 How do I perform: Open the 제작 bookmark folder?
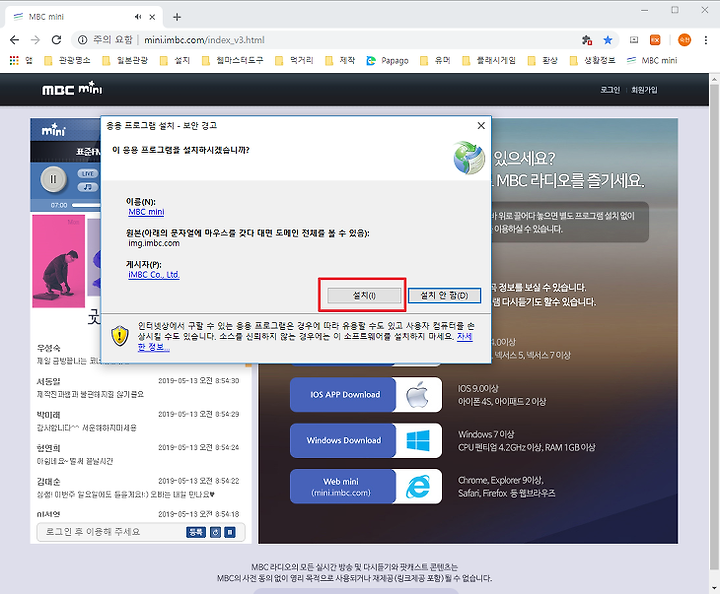(340, 61)
